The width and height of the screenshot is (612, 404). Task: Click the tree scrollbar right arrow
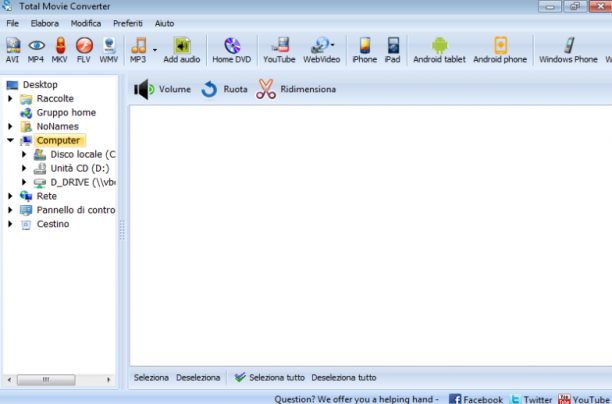point(109,380)
